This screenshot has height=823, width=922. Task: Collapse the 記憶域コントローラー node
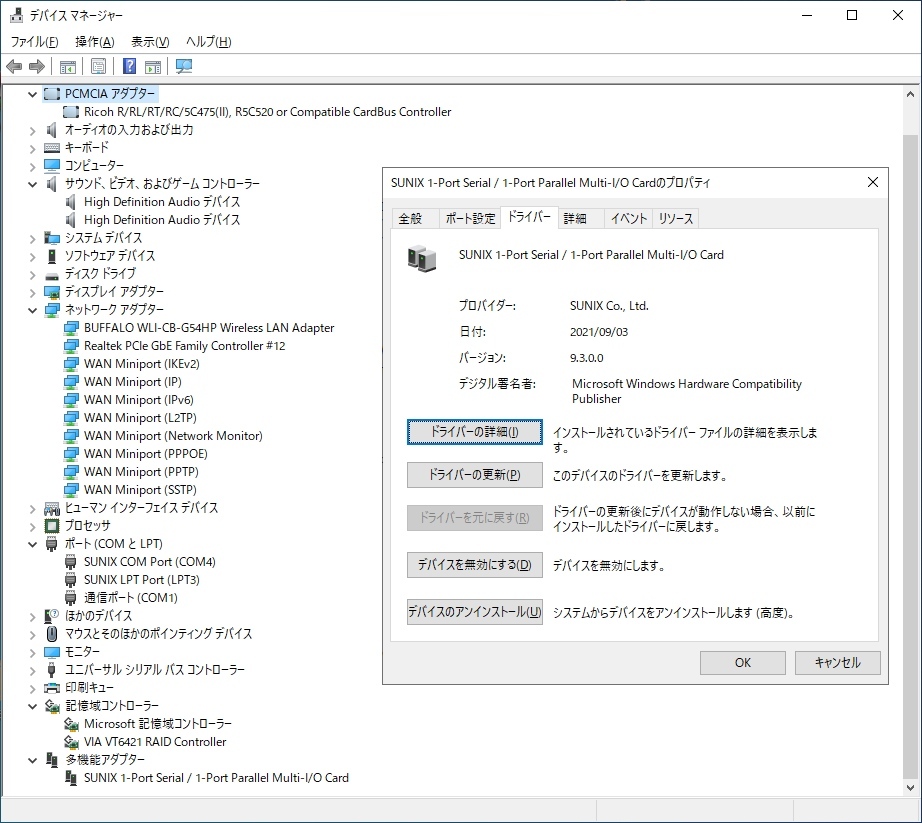coord(32,706)
